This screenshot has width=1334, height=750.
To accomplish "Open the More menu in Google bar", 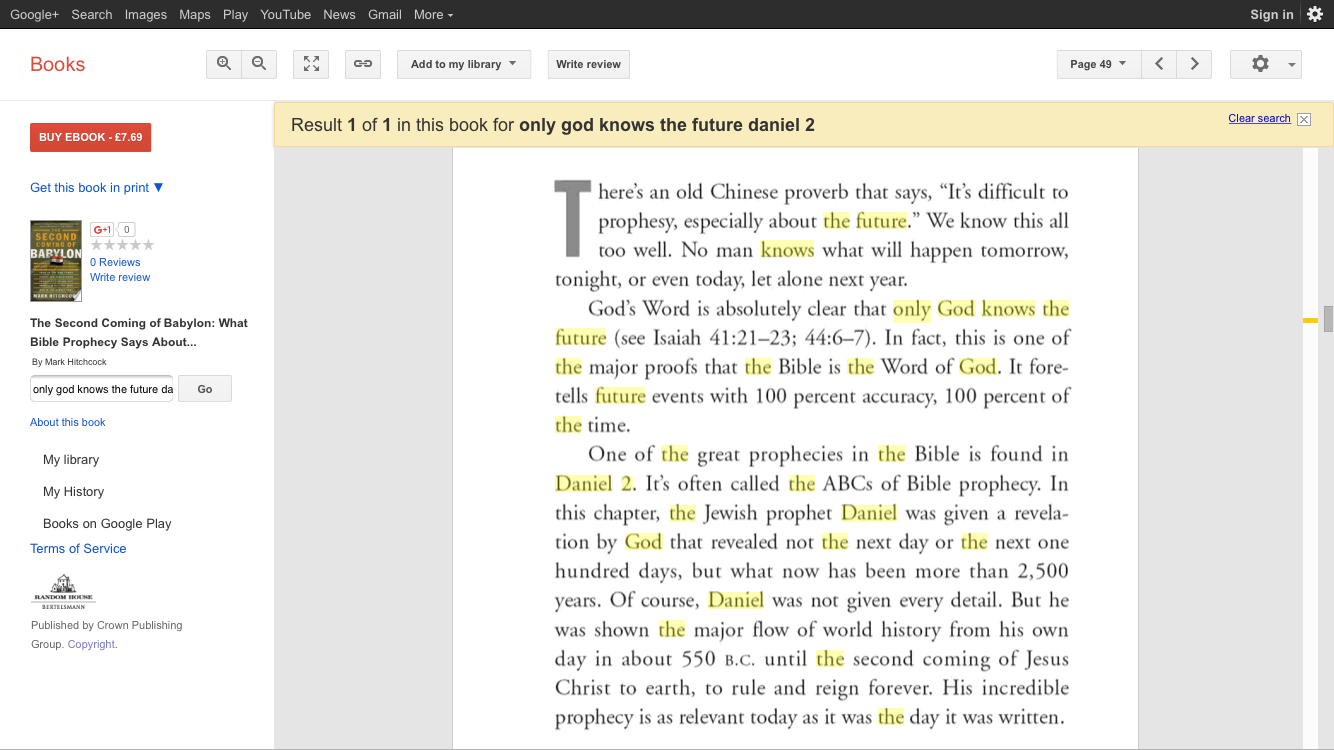I will [433, 14].
